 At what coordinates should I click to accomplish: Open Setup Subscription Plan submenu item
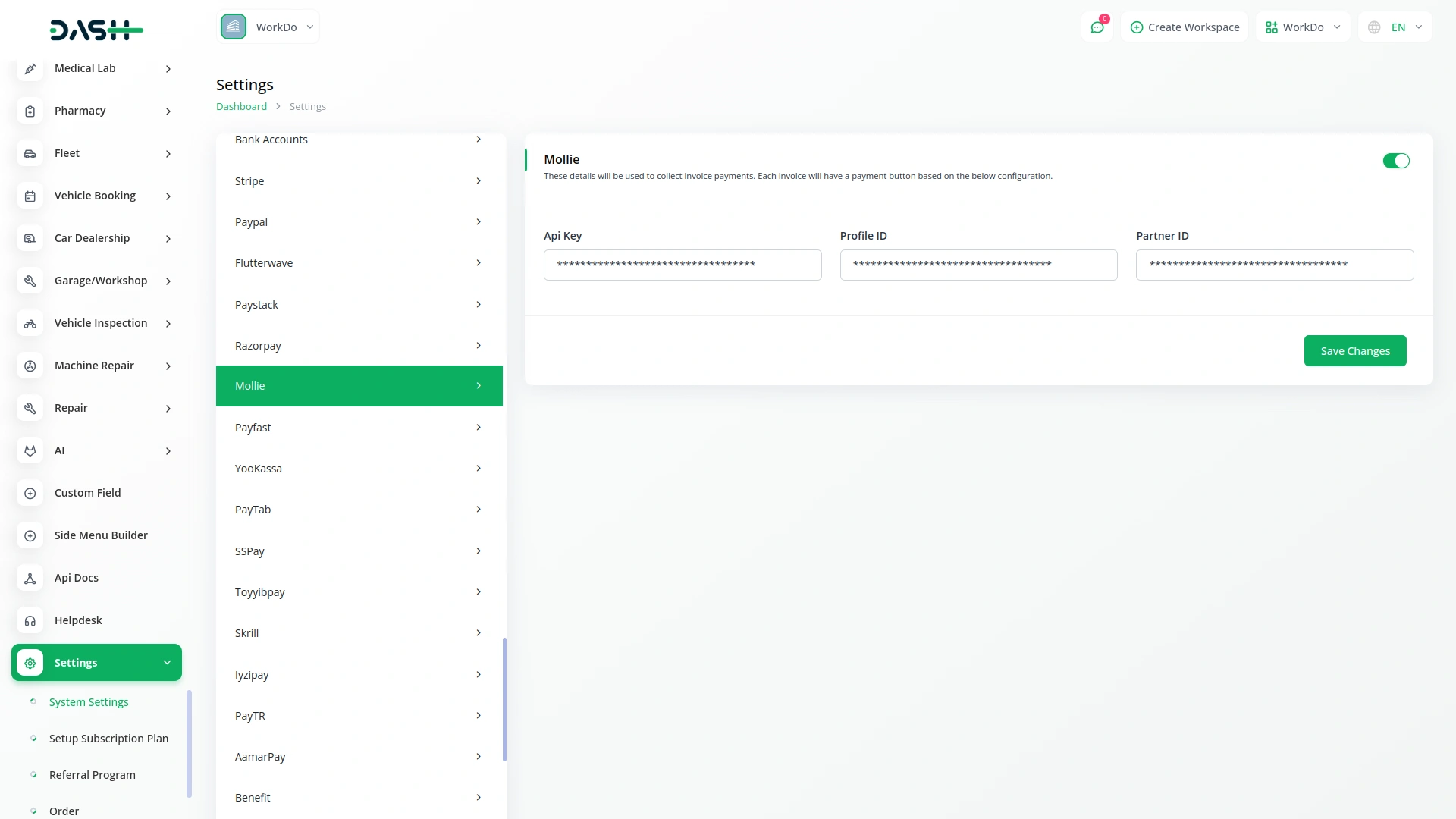[x=108, y=739]
